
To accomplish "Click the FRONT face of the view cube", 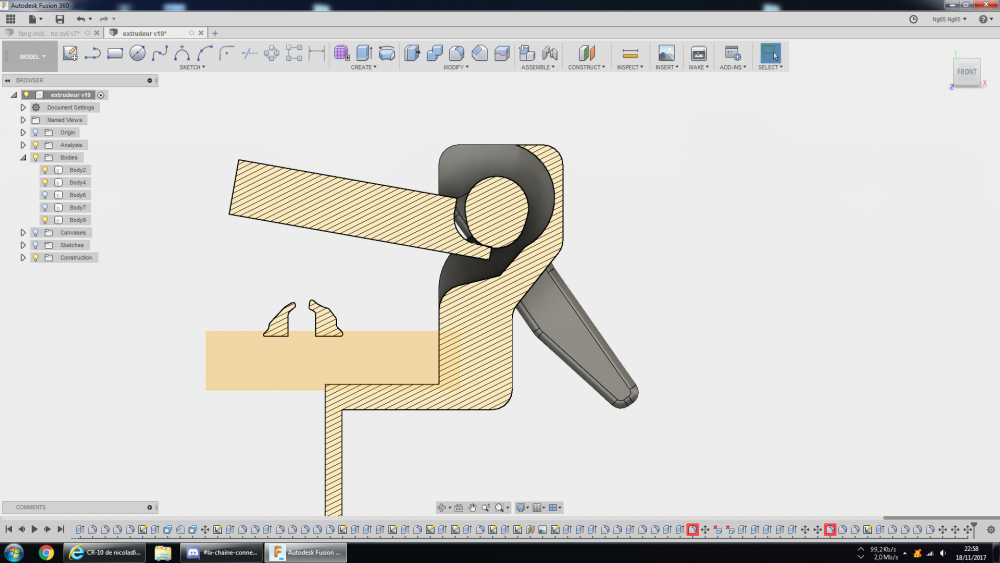I will (x=966, y=72).
